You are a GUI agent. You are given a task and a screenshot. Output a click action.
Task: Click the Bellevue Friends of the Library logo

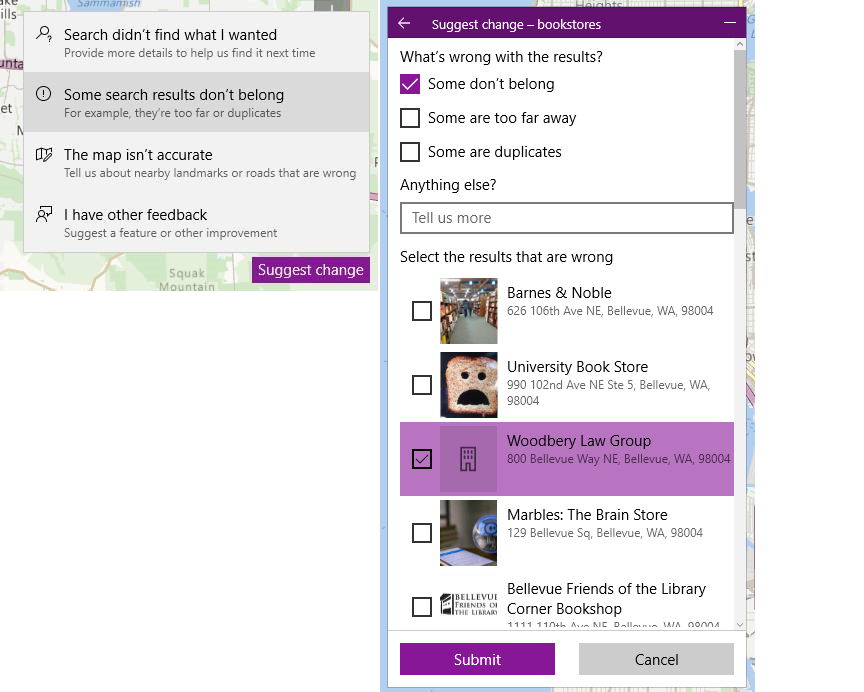468,604
